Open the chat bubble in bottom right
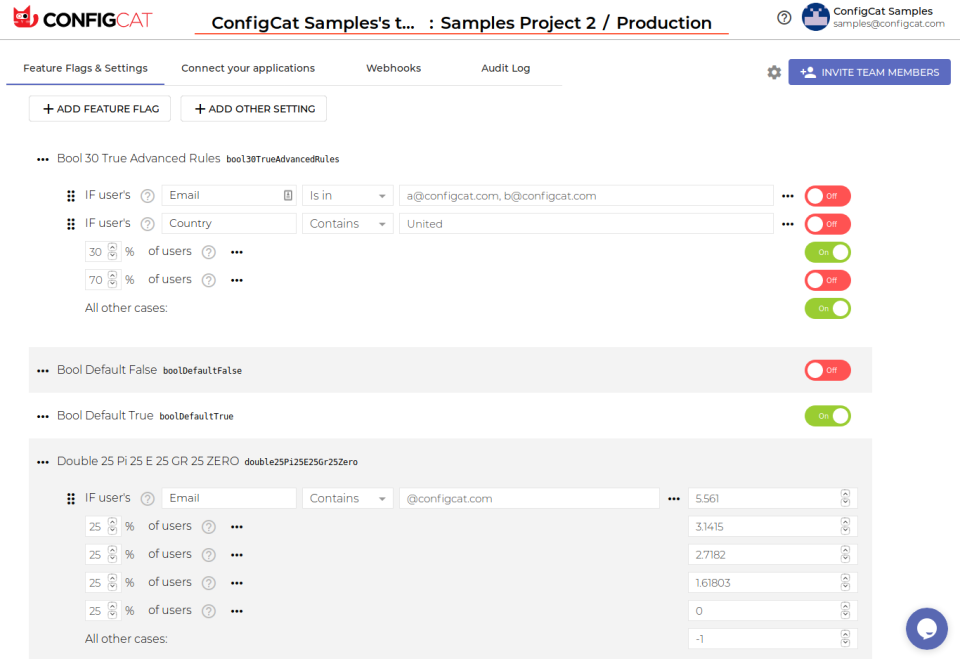 926,628
